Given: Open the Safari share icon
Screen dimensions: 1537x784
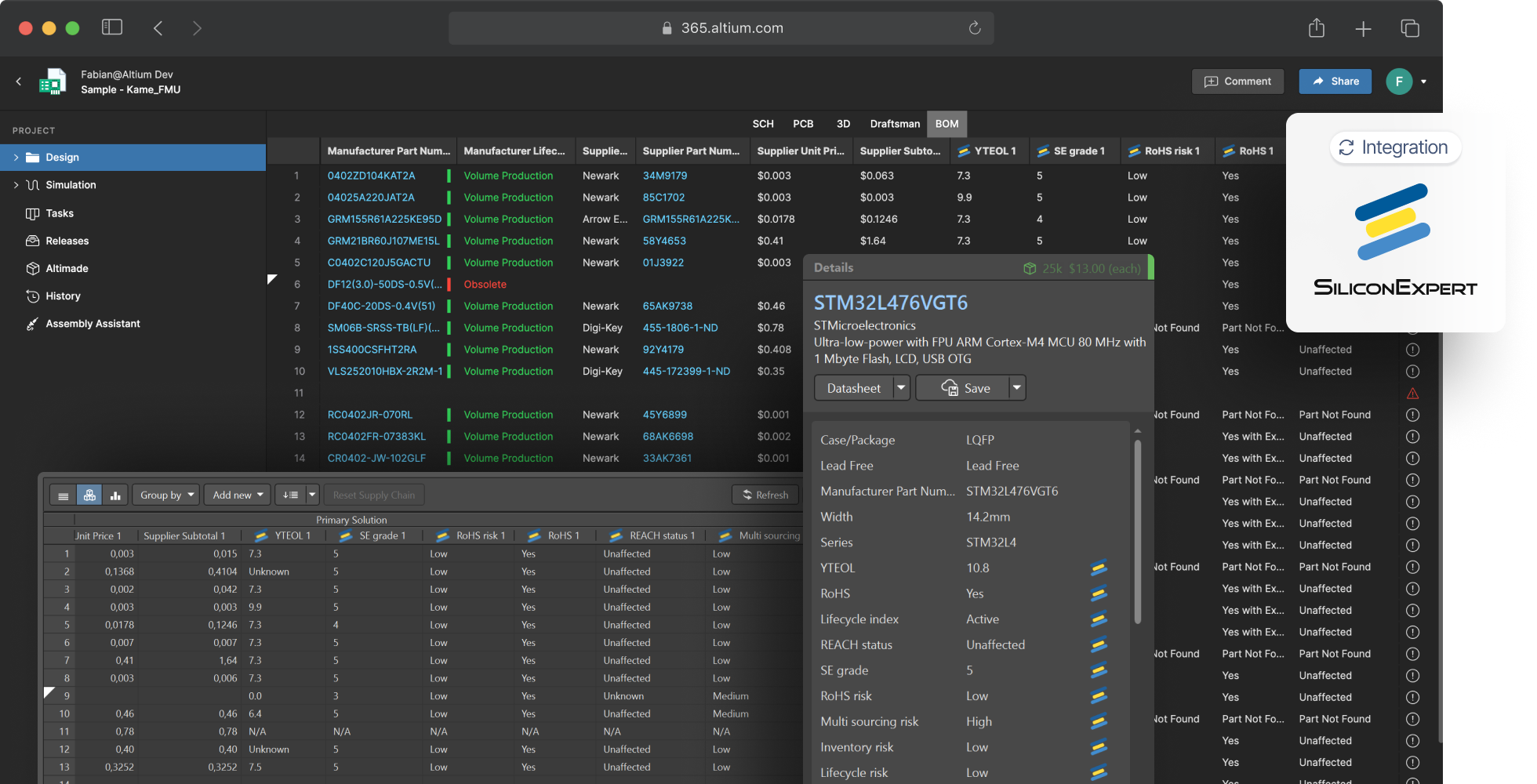Looking at the screenshot, I should click(1317, 28).
